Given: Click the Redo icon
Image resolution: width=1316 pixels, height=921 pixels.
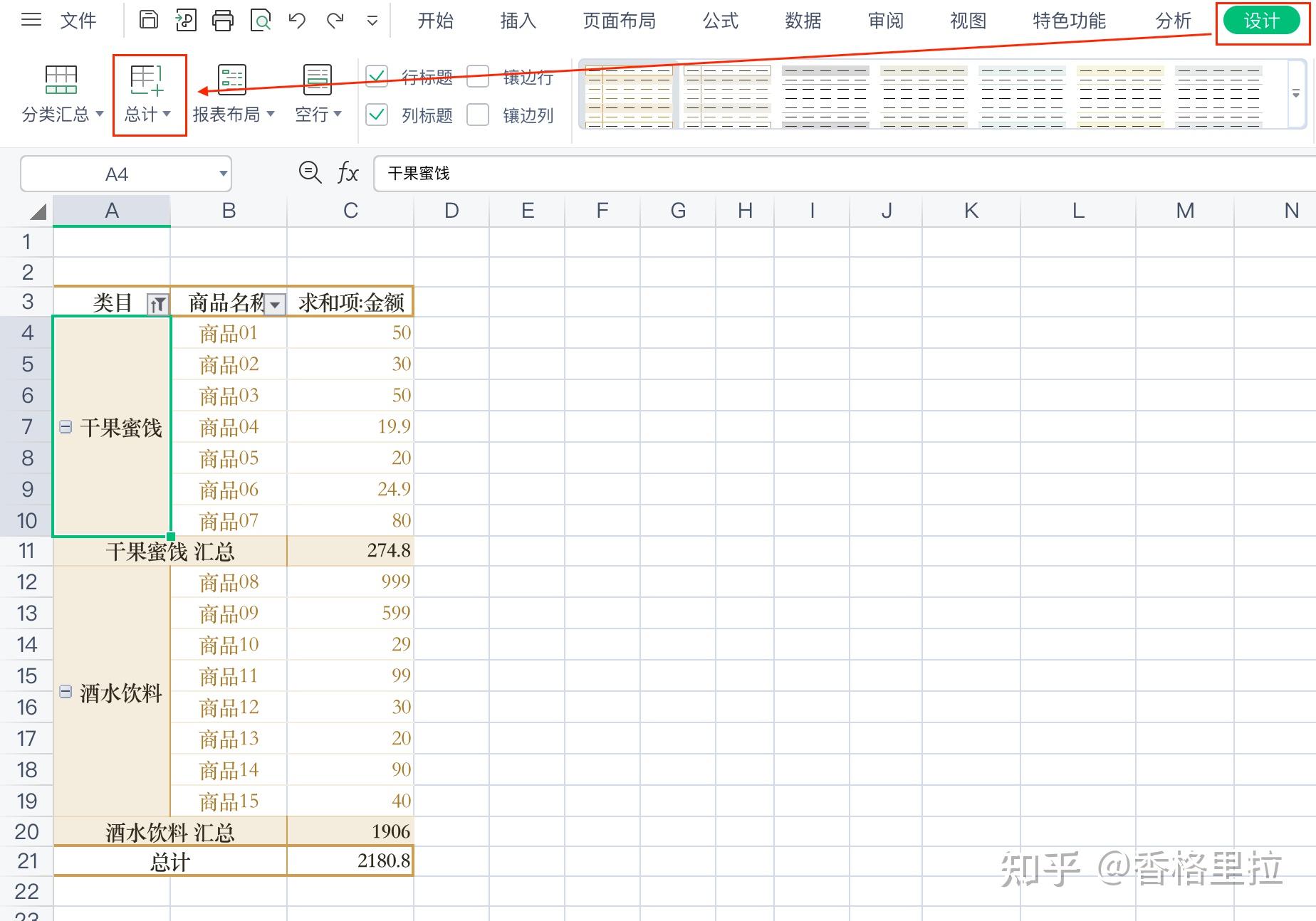Looking at the screenshot, I should [334, 21].
